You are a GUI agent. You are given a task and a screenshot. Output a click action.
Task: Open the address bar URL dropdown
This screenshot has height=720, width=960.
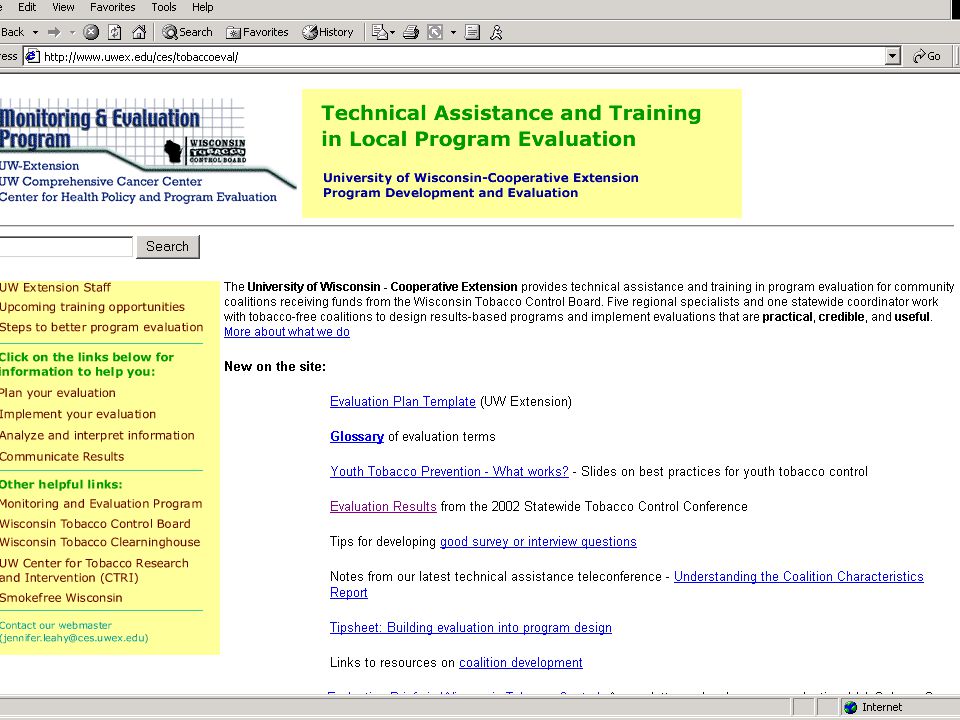click(x=893, y=56)
